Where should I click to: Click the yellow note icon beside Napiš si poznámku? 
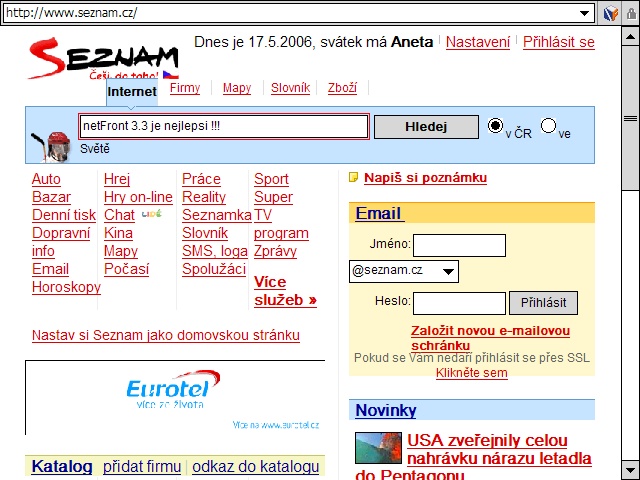[x=353, y=178]
